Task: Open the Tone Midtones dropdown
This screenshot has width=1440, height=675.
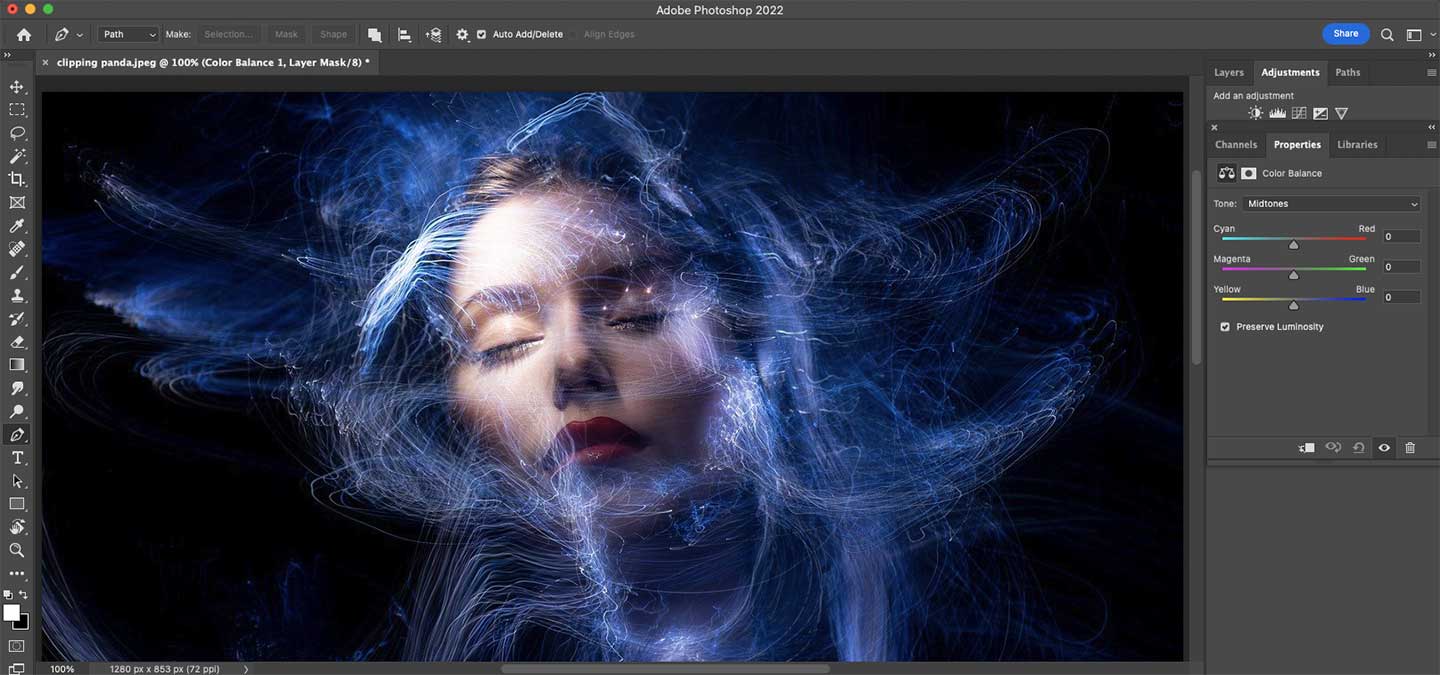Action: tap(1332, 204)
